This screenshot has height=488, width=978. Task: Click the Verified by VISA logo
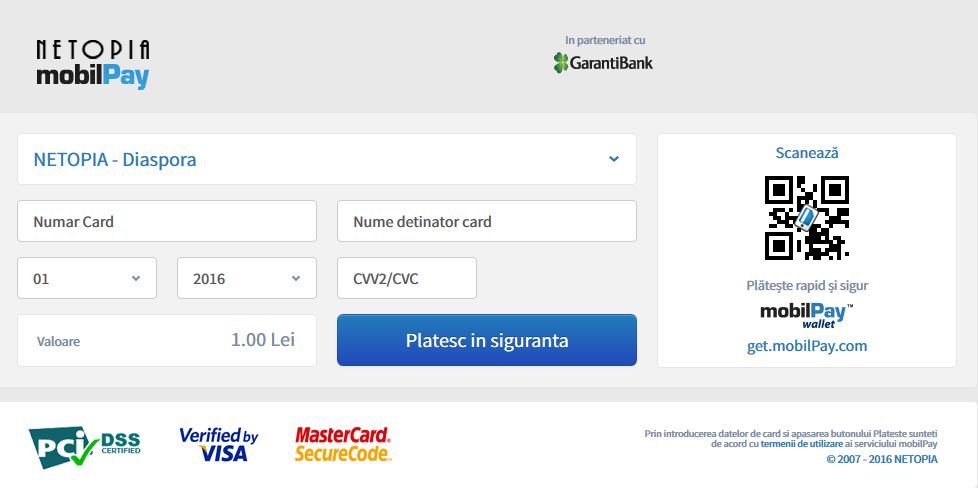point(218,444)
